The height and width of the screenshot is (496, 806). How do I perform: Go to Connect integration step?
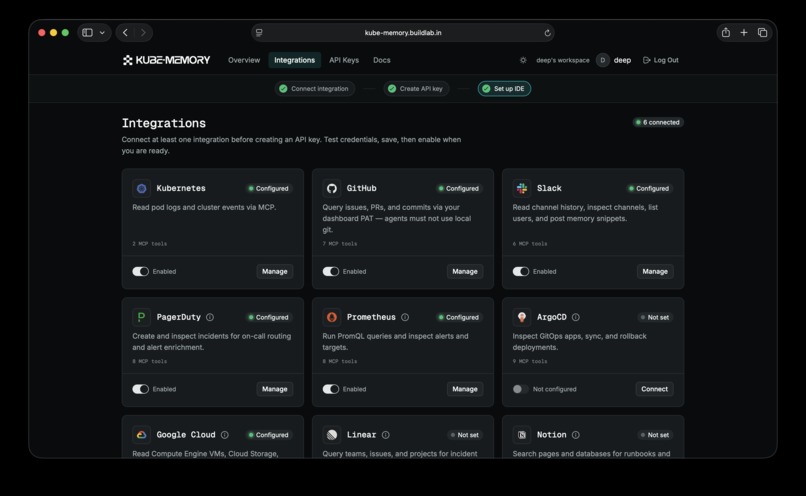[x=314, y=89]
